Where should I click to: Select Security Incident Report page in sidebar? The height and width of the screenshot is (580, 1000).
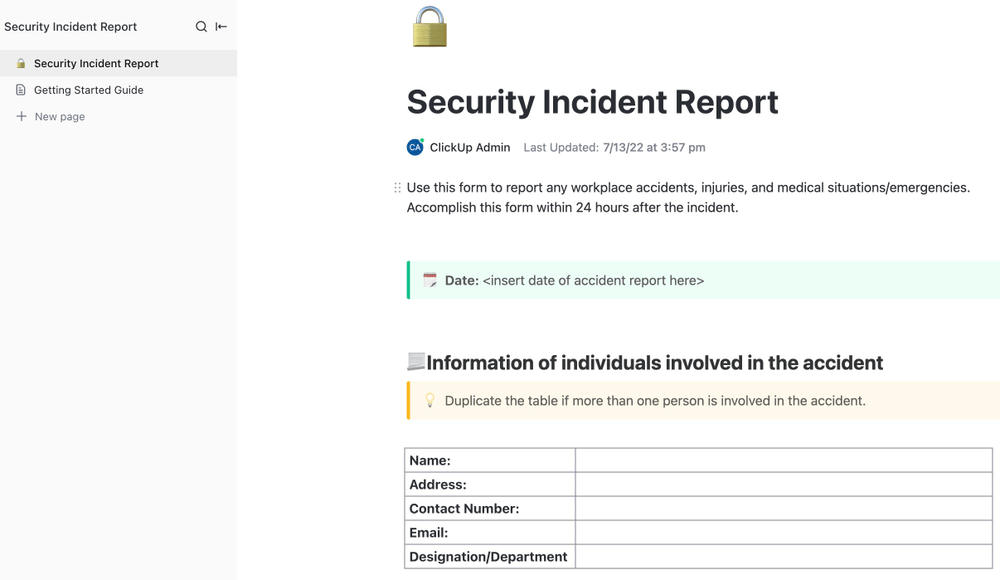click(96, 63)
